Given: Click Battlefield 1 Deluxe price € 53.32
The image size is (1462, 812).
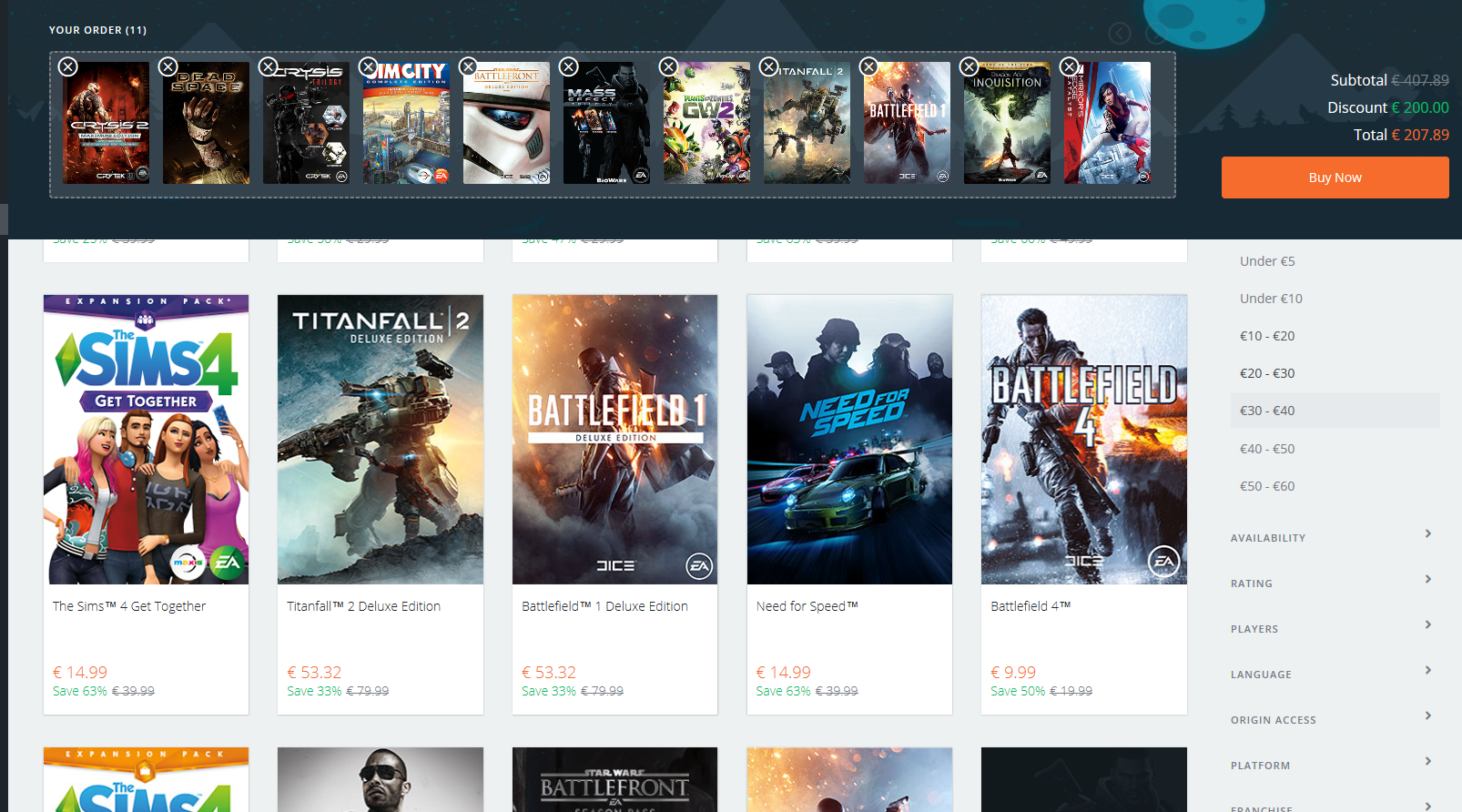Looking at the screenshot, I should point(549,673).
